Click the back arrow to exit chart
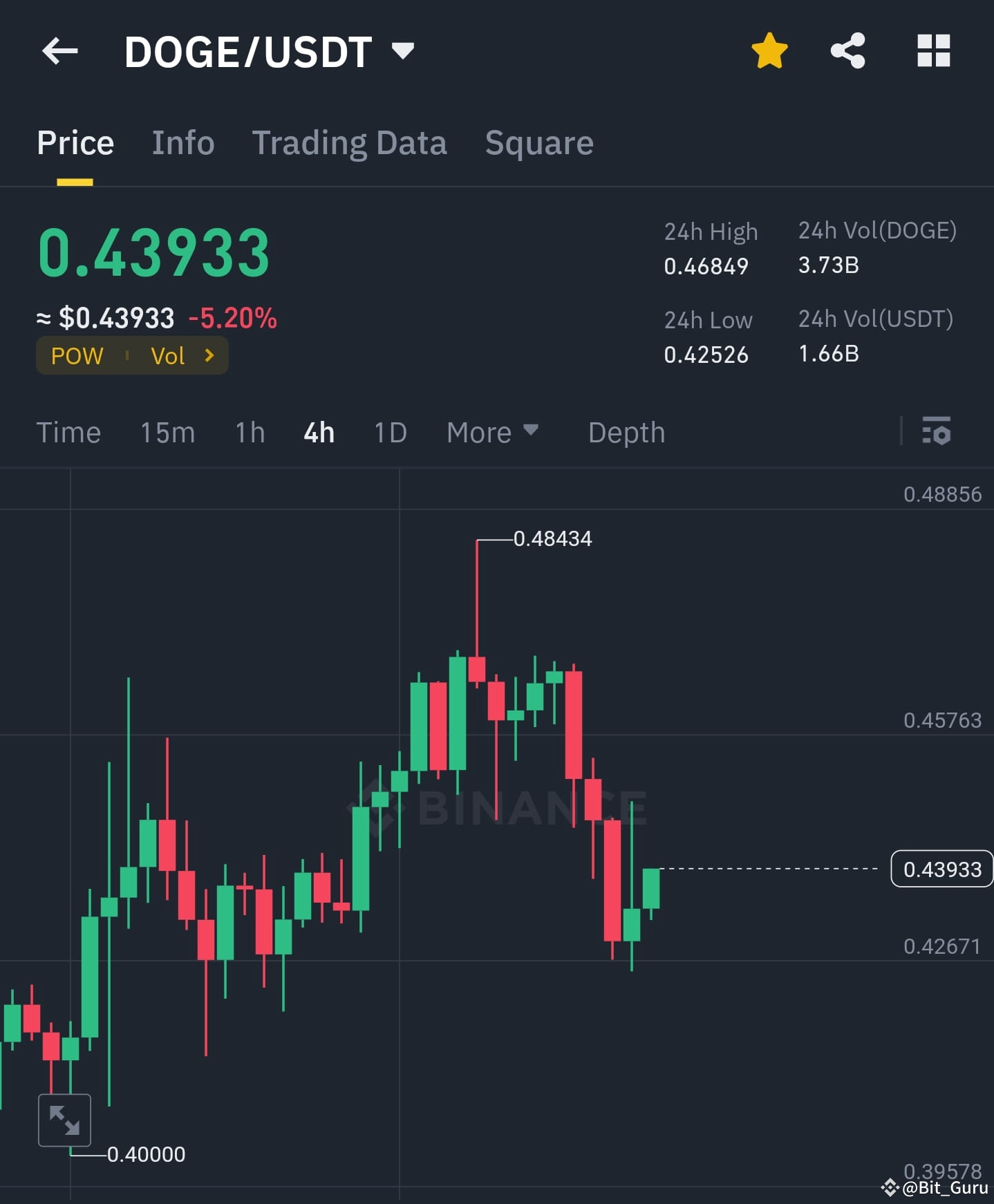 (x=59, y=50)
